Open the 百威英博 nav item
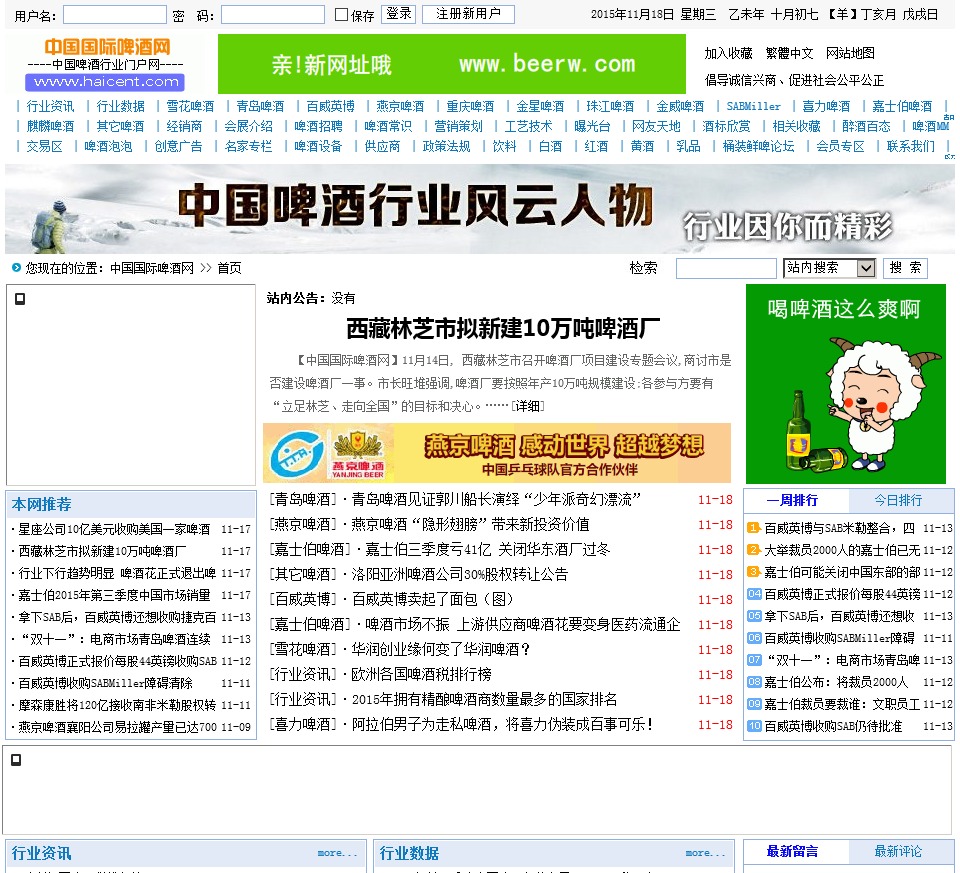Image resolution: width=960 pixels, height=873 pixels. (331, 107)
